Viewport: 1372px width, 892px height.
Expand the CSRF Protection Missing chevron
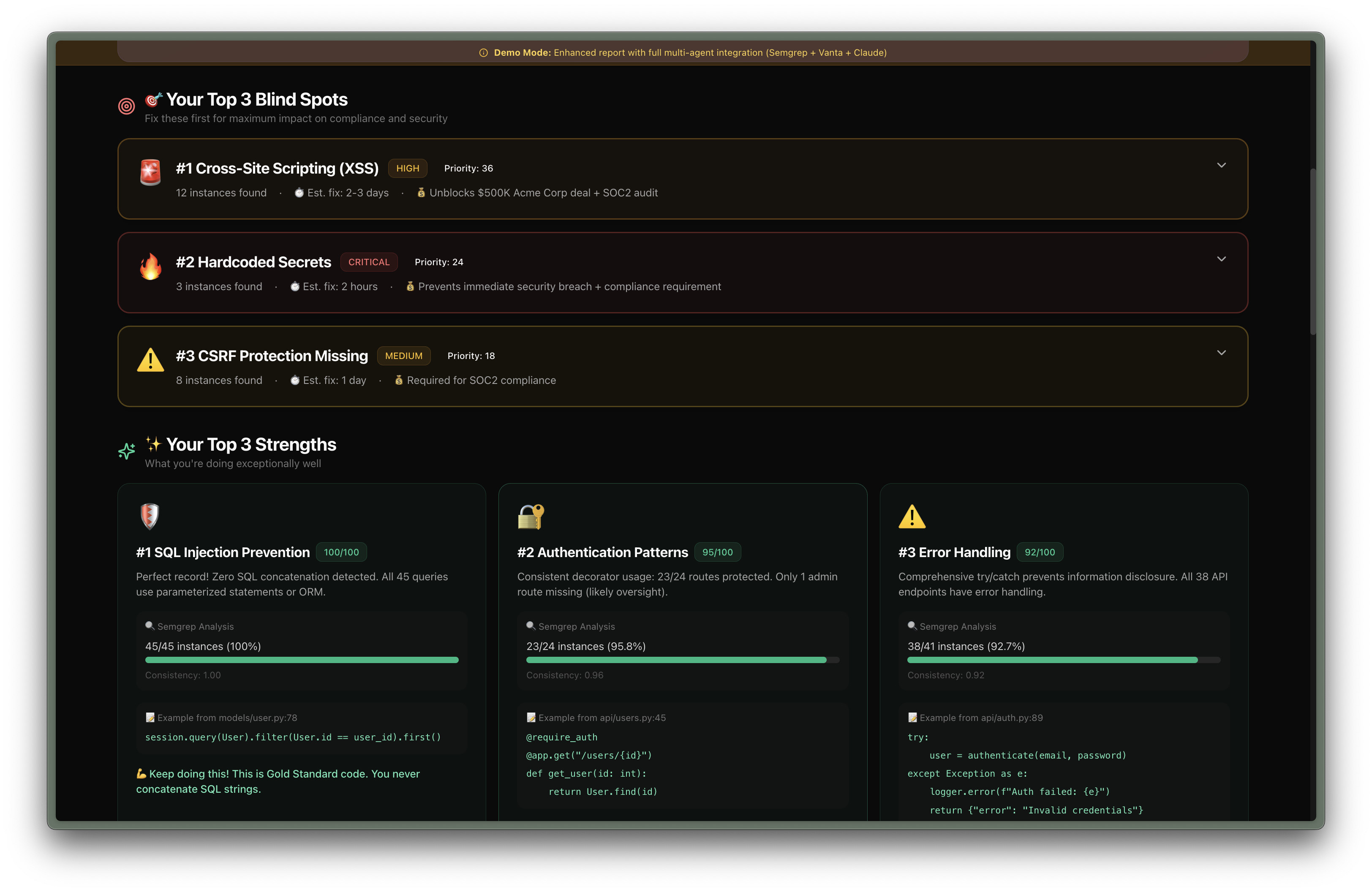1221,353
